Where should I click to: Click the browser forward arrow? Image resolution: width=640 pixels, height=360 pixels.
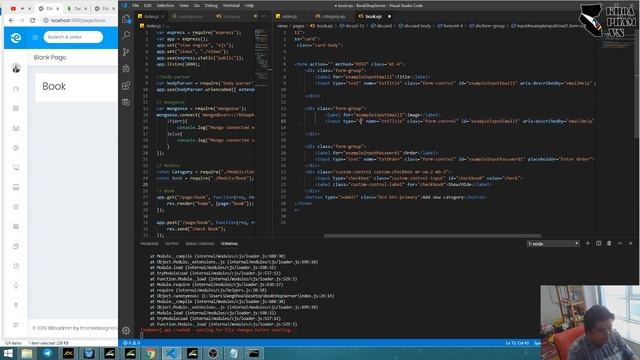(22, 20)
